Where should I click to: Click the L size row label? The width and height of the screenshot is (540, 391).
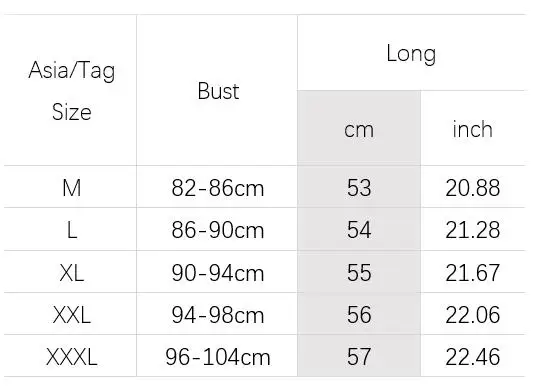72,230
